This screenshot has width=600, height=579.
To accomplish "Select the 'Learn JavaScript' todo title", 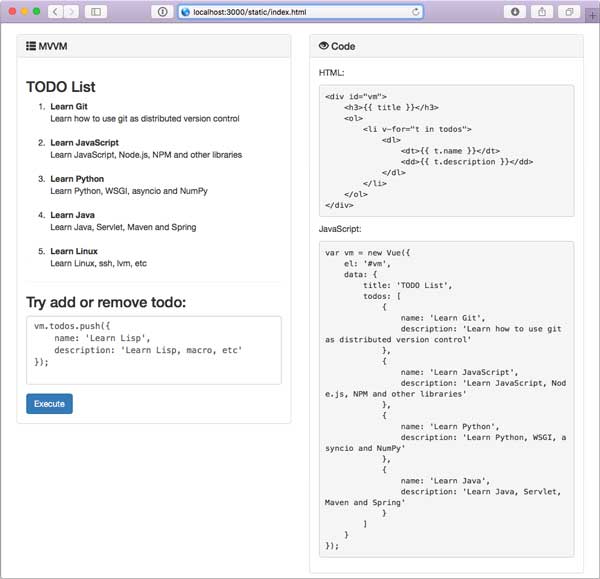I will tap(85, 143).
